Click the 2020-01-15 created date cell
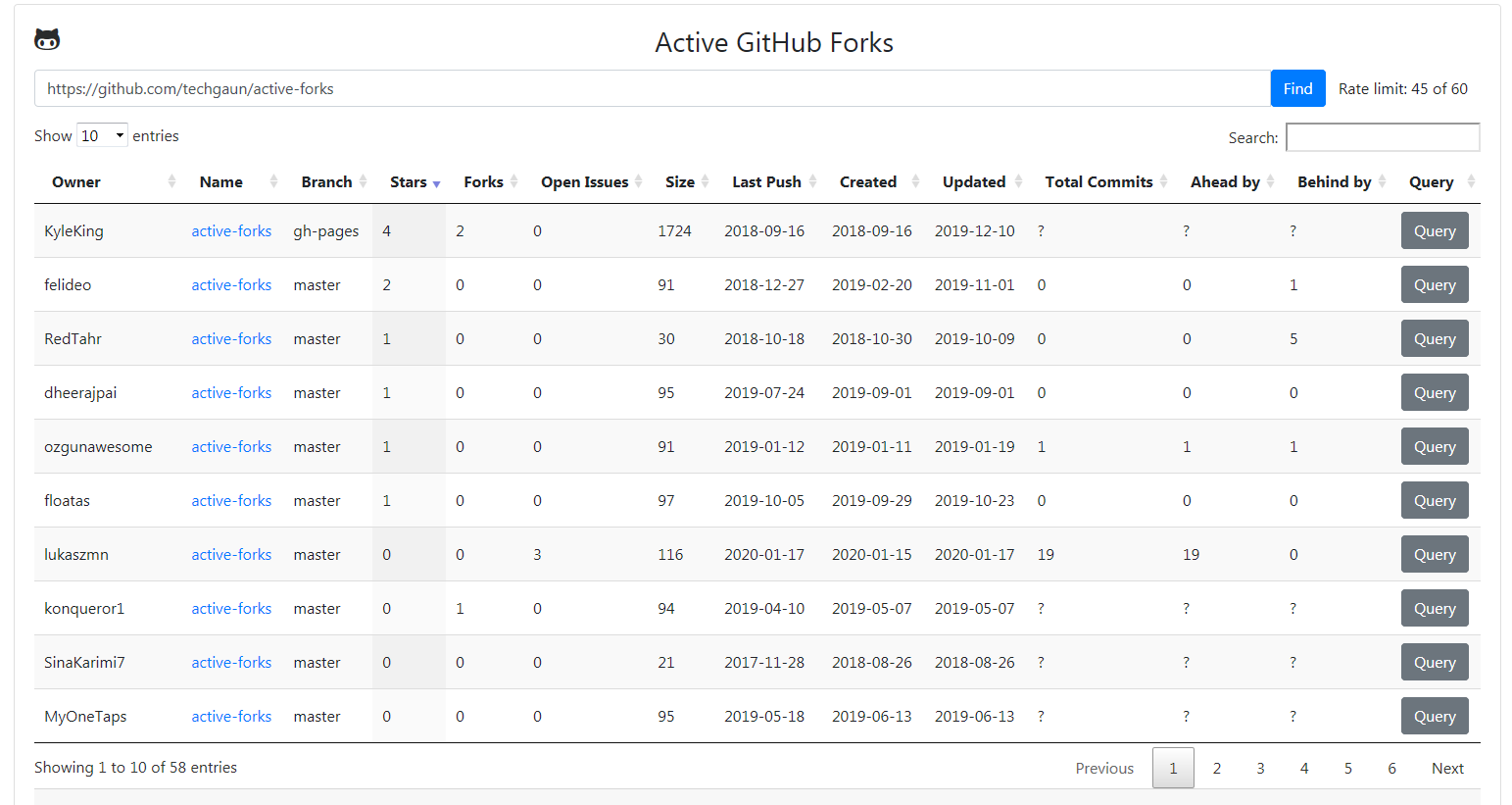This screenshot has width=1512, height=805. (872, 554)
